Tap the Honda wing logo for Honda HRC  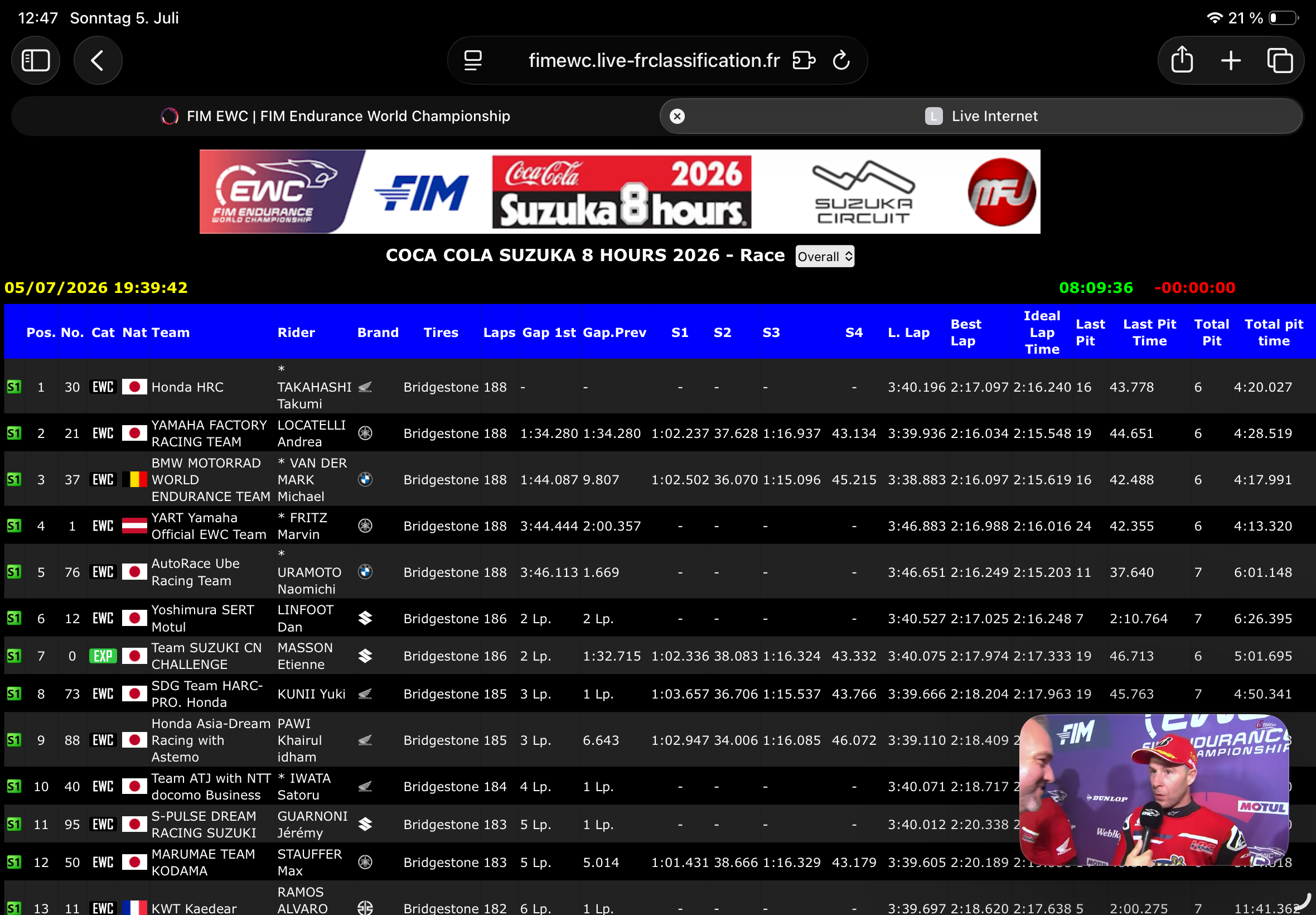(x=365, y=387)
